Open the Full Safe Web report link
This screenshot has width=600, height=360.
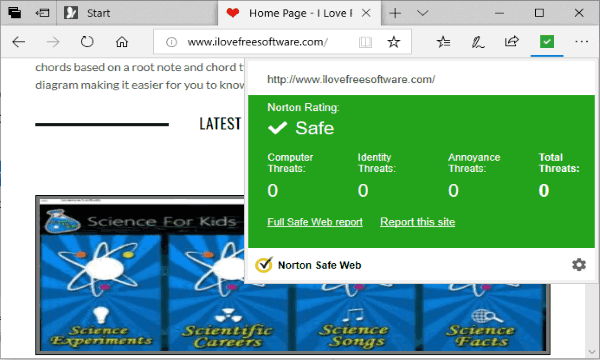[x=315, y=222]
